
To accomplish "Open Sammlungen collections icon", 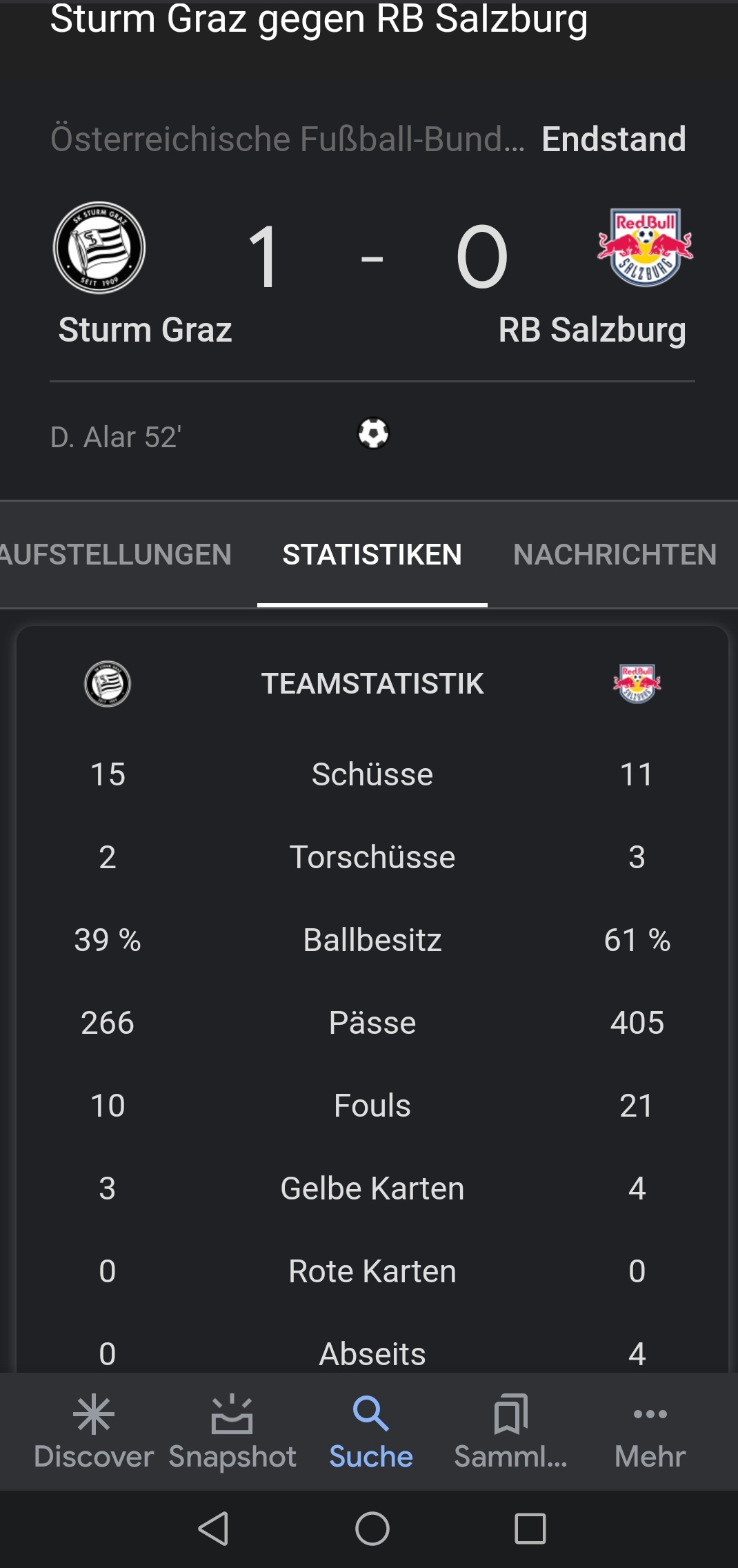I will (x=511, y=1413).
